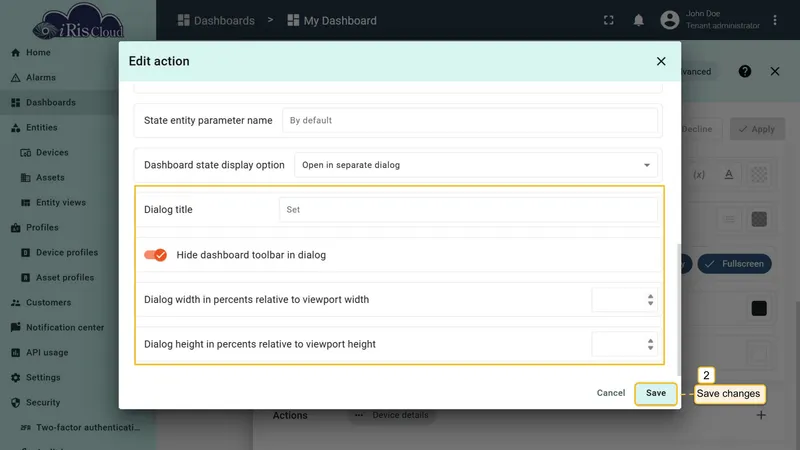Click the Settings gear icon
This screenshot has width=800, height=450.
pos(15,378)
